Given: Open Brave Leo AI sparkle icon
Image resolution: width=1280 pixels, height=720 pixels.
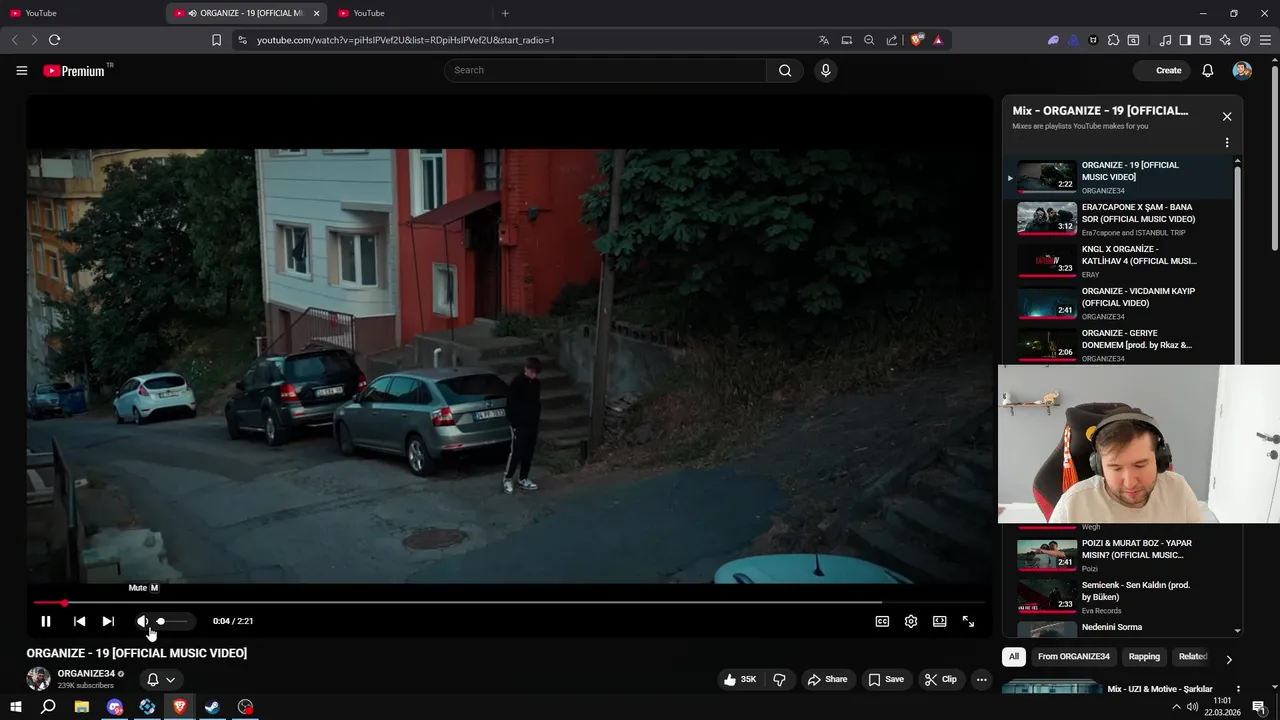Looking at the screenshot, I should tap(1225, 40).
